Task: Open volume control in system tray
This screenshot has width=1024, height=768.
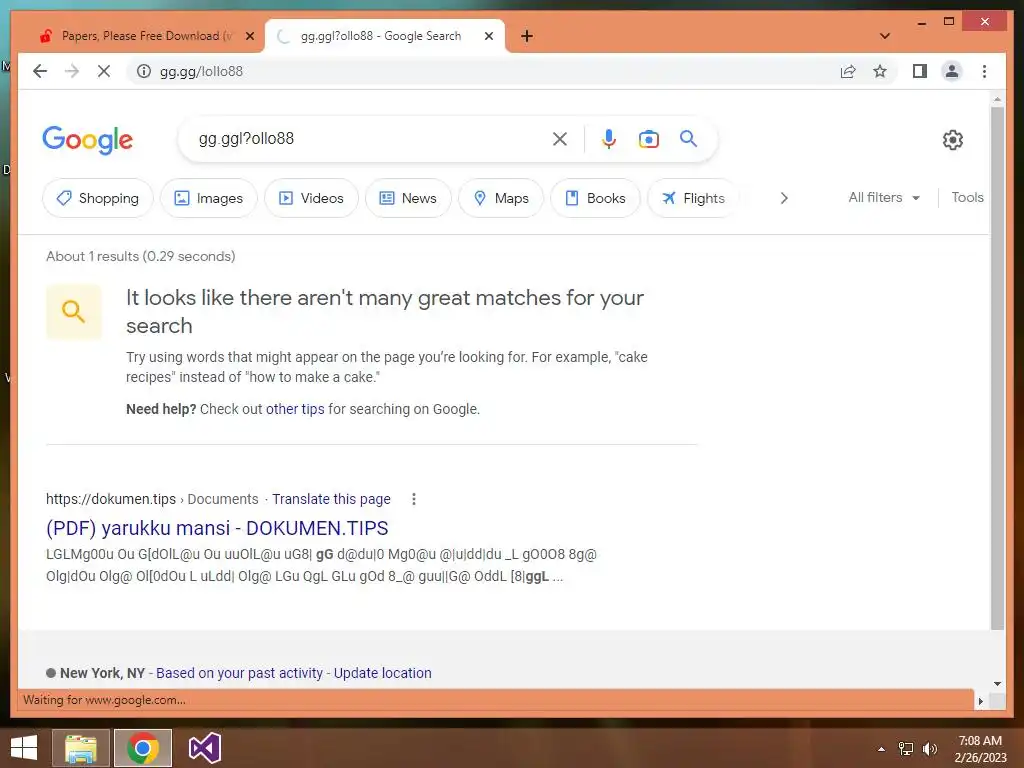Action: click(x=930, y=748)
